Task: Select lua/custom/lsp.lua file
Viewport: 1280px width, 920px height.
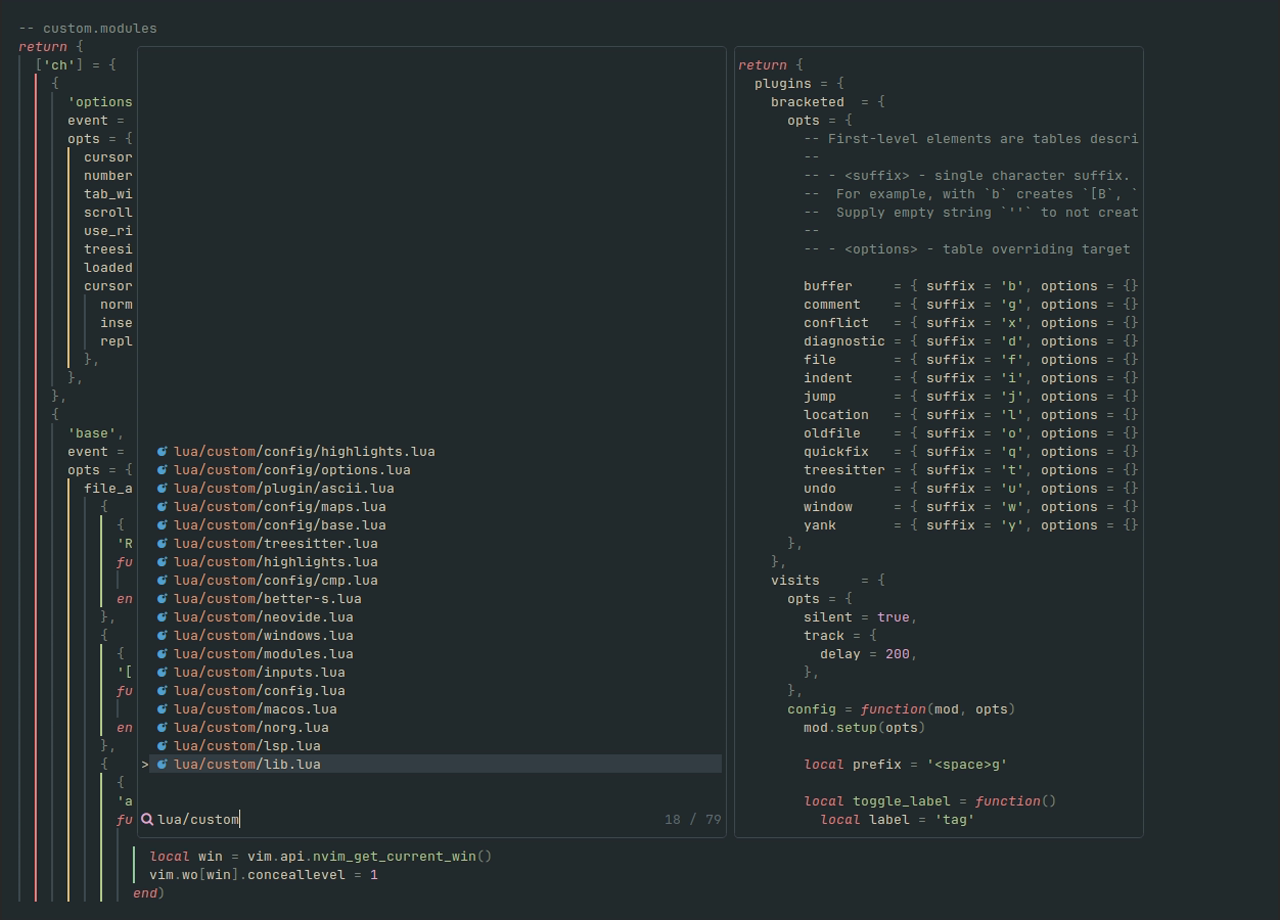Action: [x=247, y=746]
